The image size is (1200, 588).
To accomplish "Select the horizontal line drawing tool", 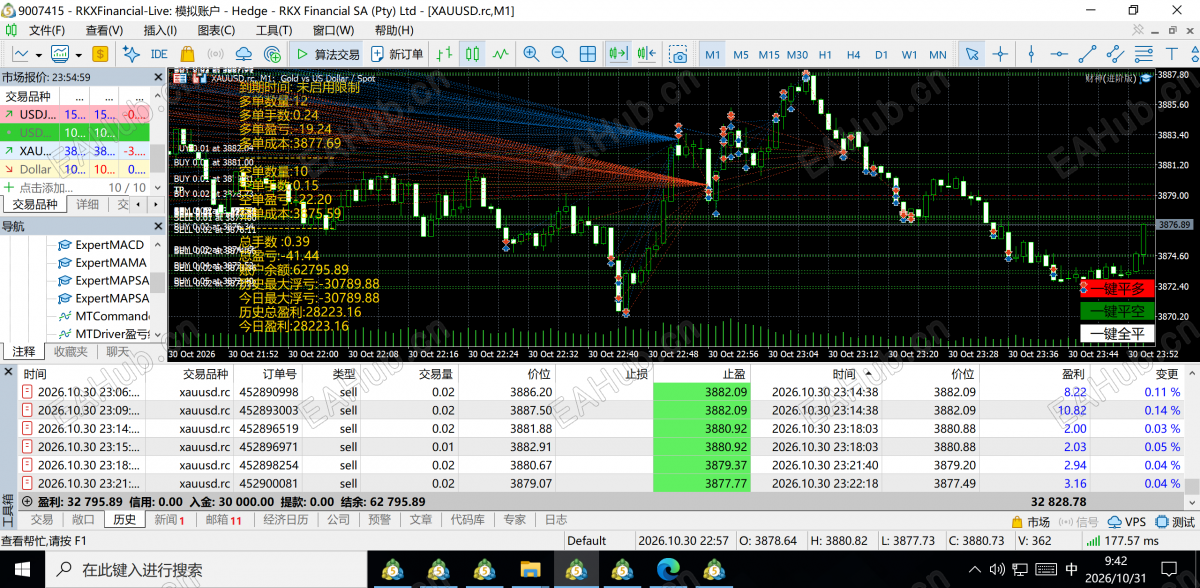I will (x=1058, y=54).
